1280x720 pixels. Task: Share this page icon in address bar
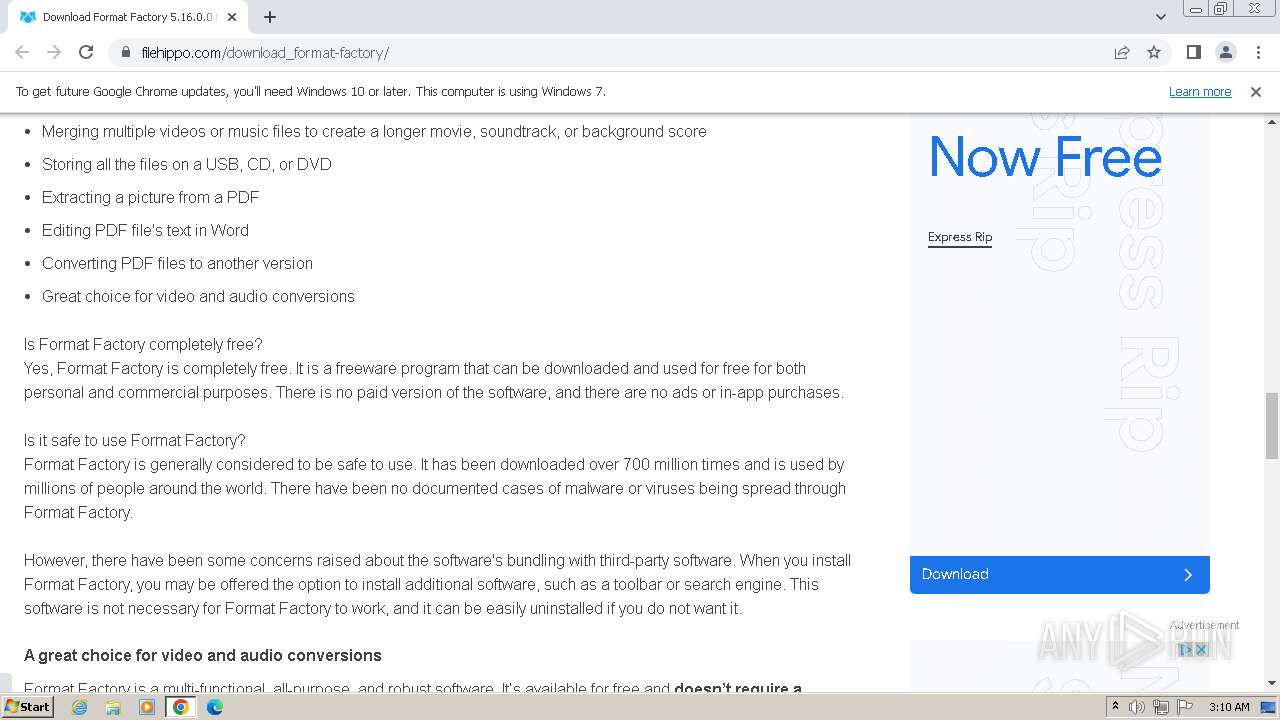[1122, 53]
